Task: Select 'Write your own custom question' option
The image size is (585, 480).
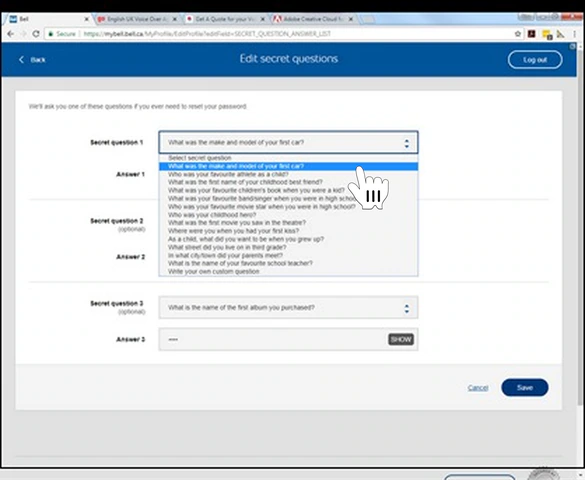Action: point(288,272)
